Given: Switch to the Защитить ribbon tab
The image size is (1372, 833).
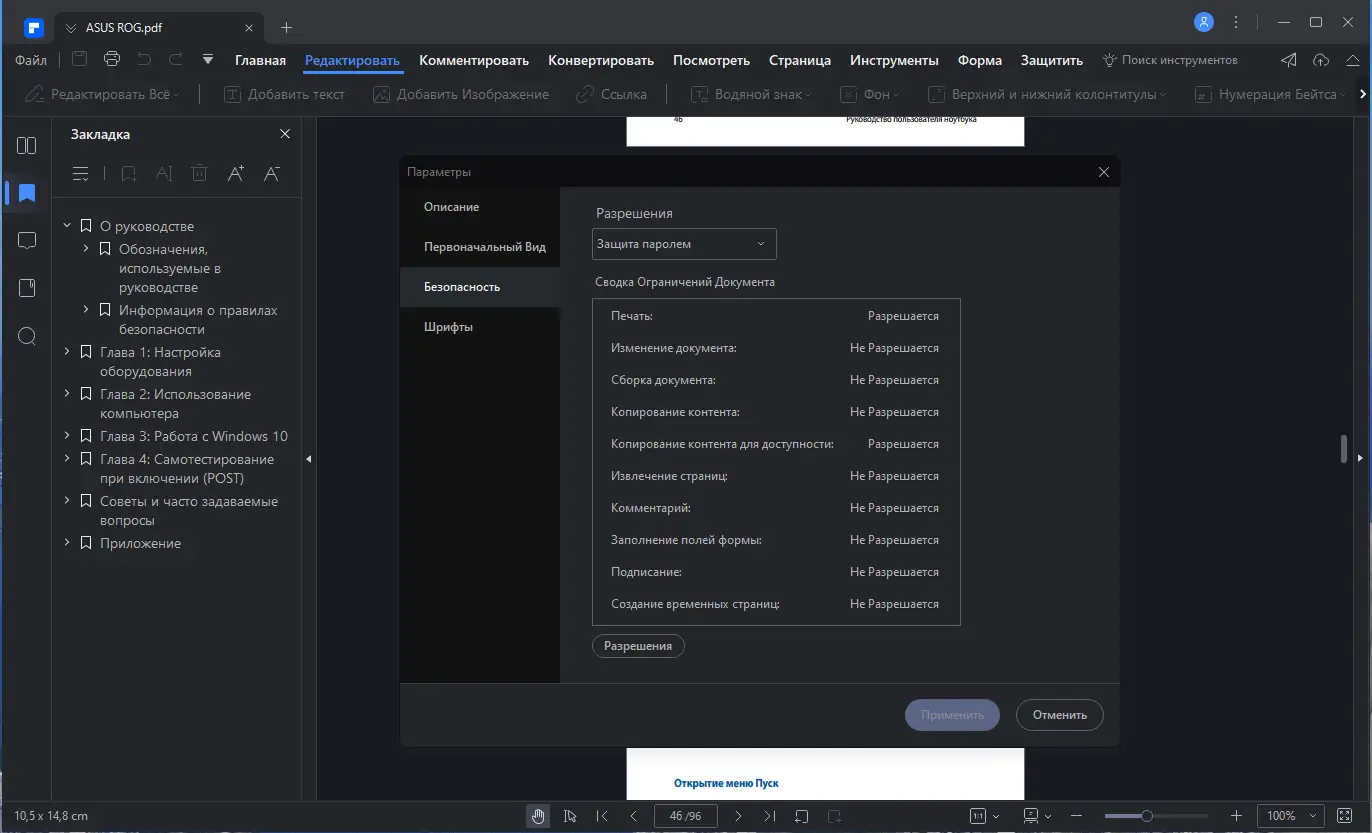Looking at the screenshot, I should [x=1052, y=60].
